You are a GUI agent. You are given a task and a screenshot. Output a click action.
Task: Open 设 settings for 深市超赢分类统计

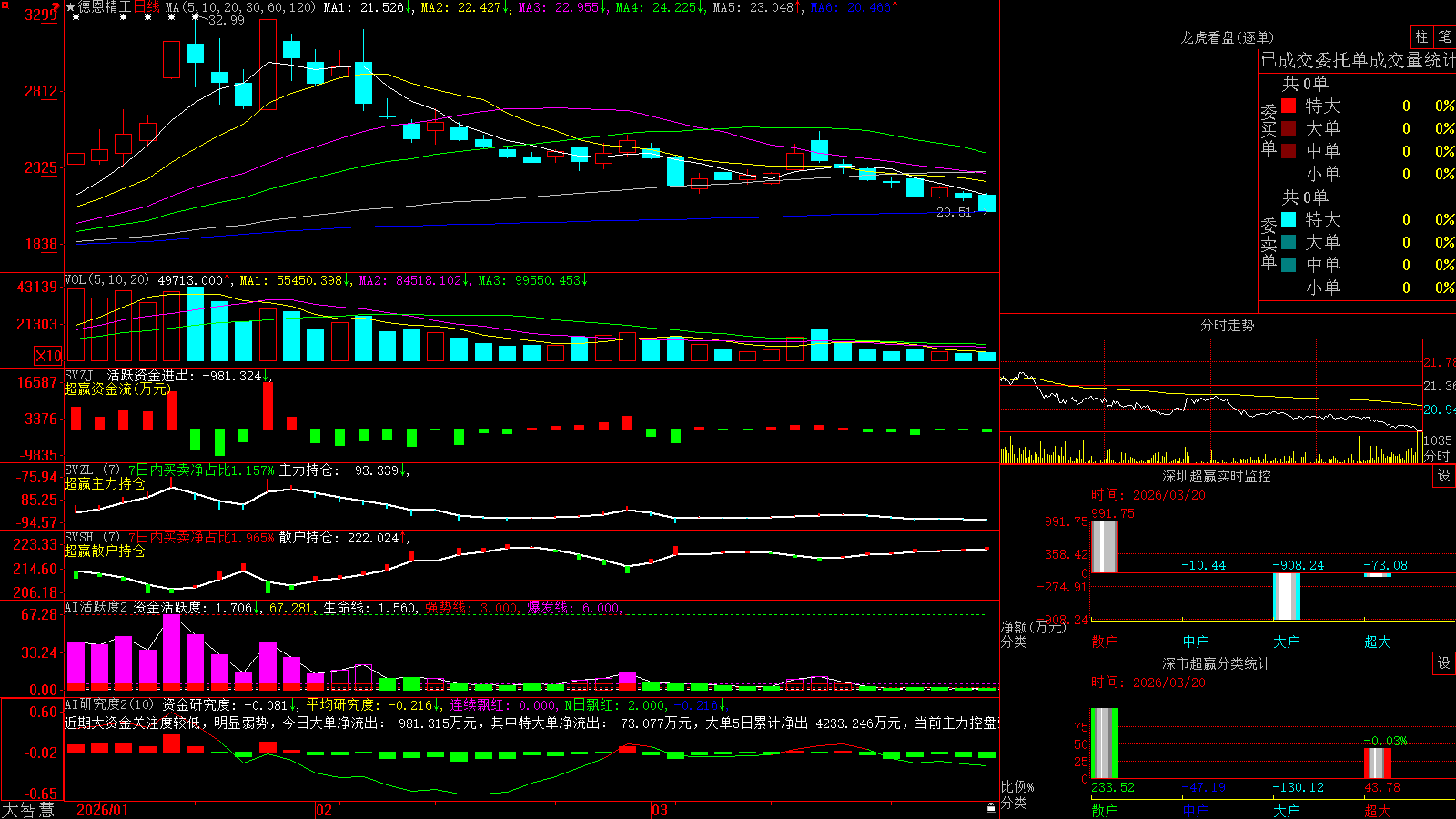click(1444, 663)
